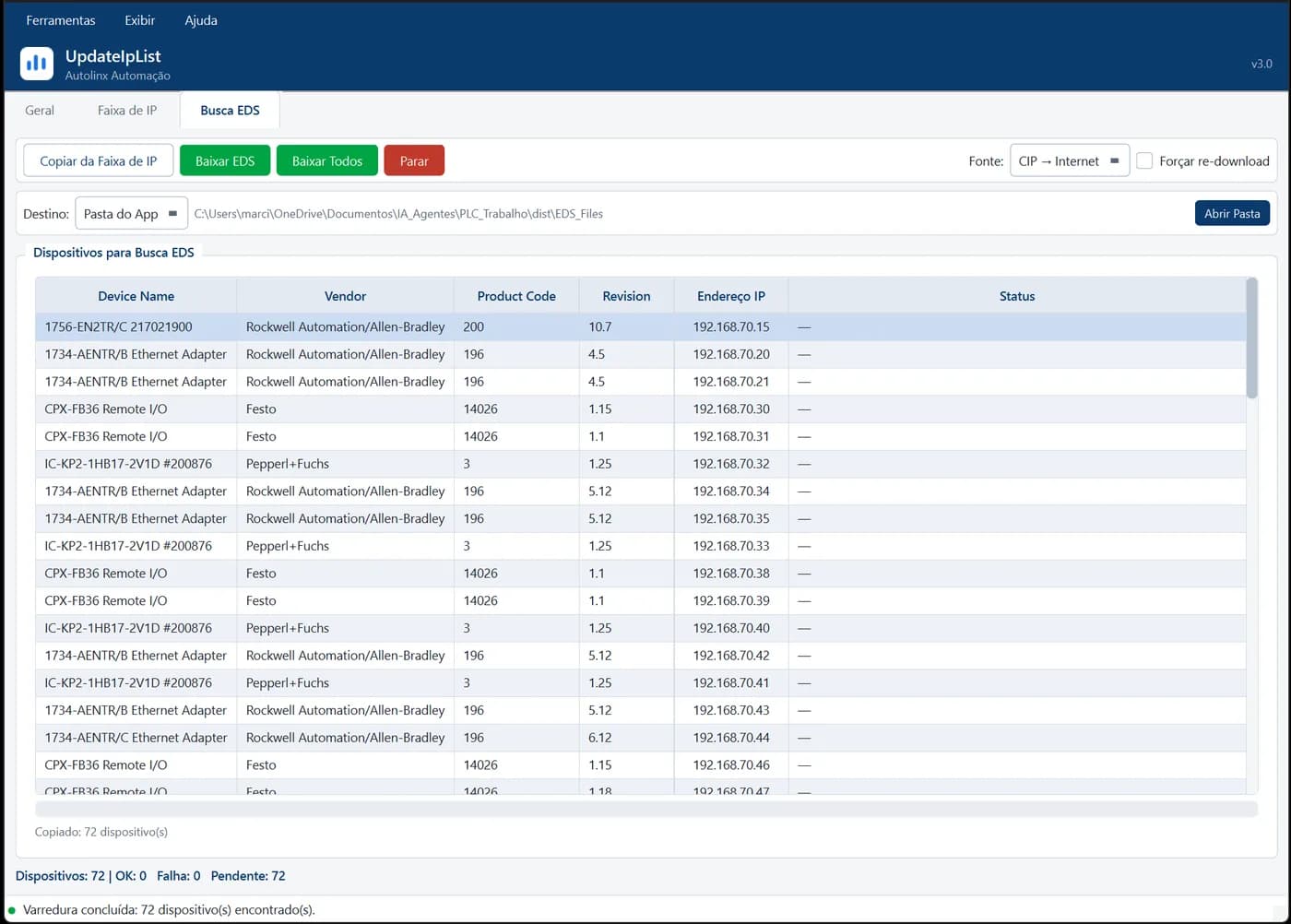
Task: Switch to the Geral tab
Action: click(x=40, y=110)
